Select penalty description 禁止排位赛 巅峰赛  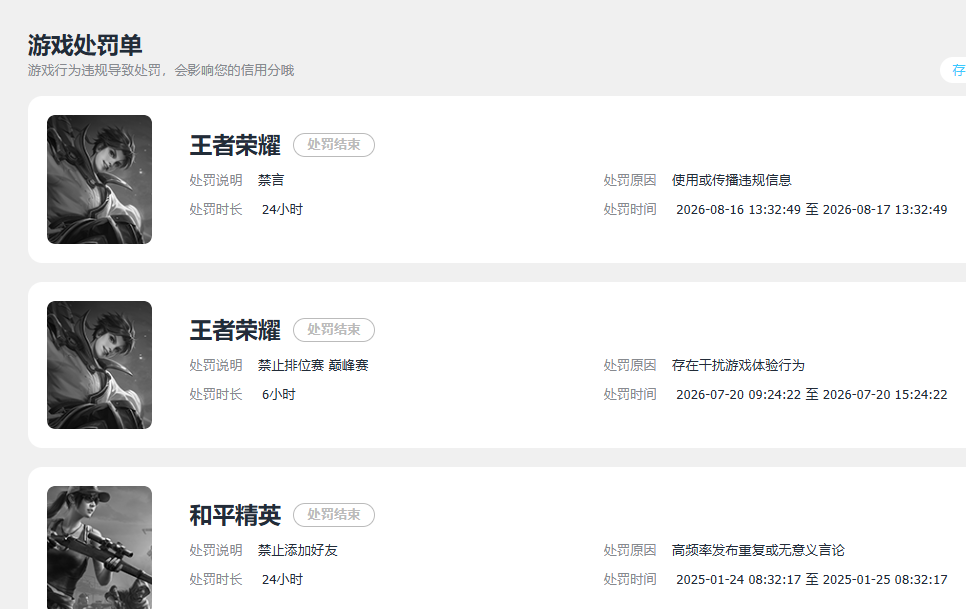(x=313, y=365)
